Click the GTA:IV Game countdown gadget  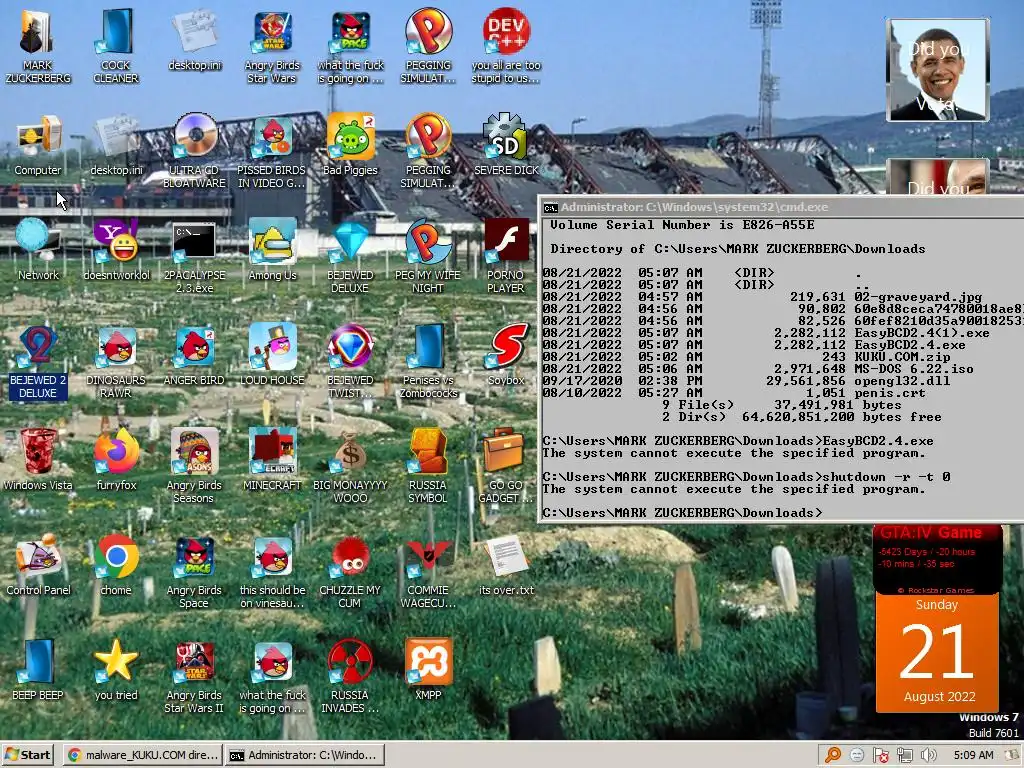click(937, 560)
